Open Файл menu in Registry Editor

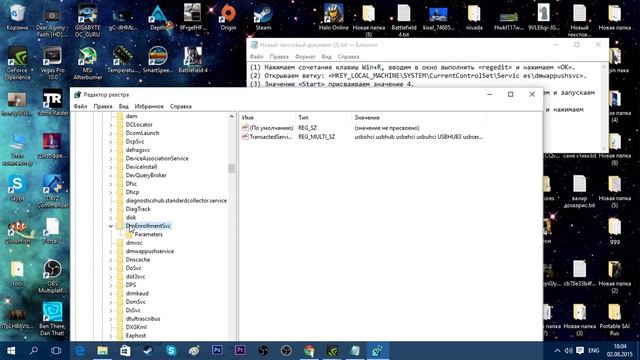click(80, 106)
